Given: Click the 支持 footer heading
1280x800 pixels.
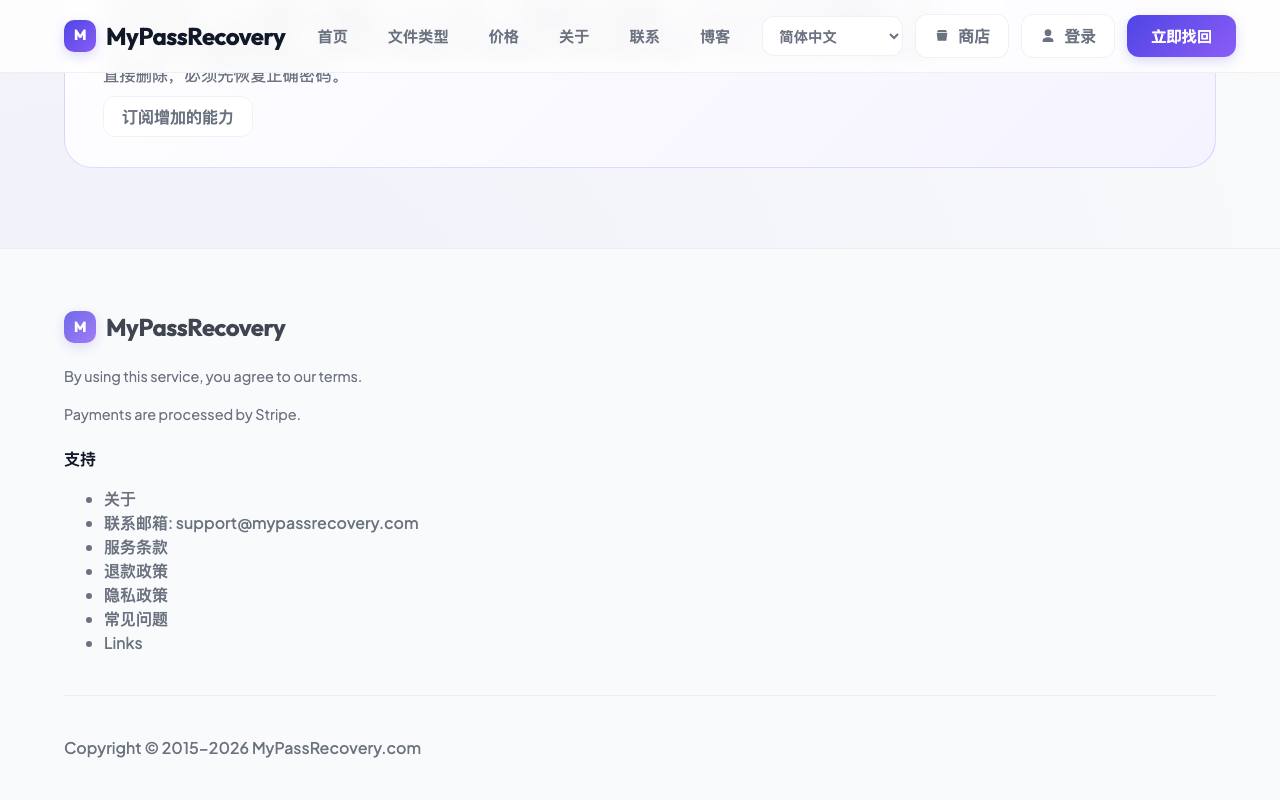Looking at the screenshot, I should pyautogui.click(x=80, y=459).
